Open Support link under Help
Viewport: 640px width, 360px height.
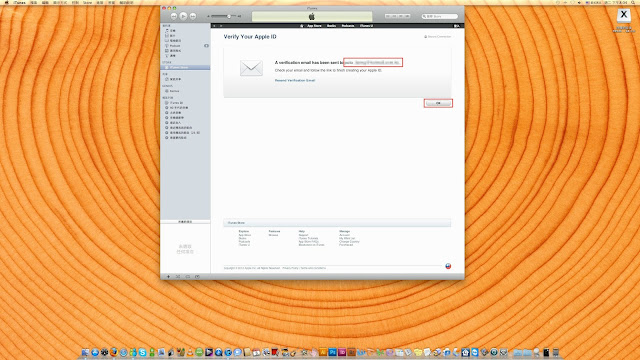point(303,235)
